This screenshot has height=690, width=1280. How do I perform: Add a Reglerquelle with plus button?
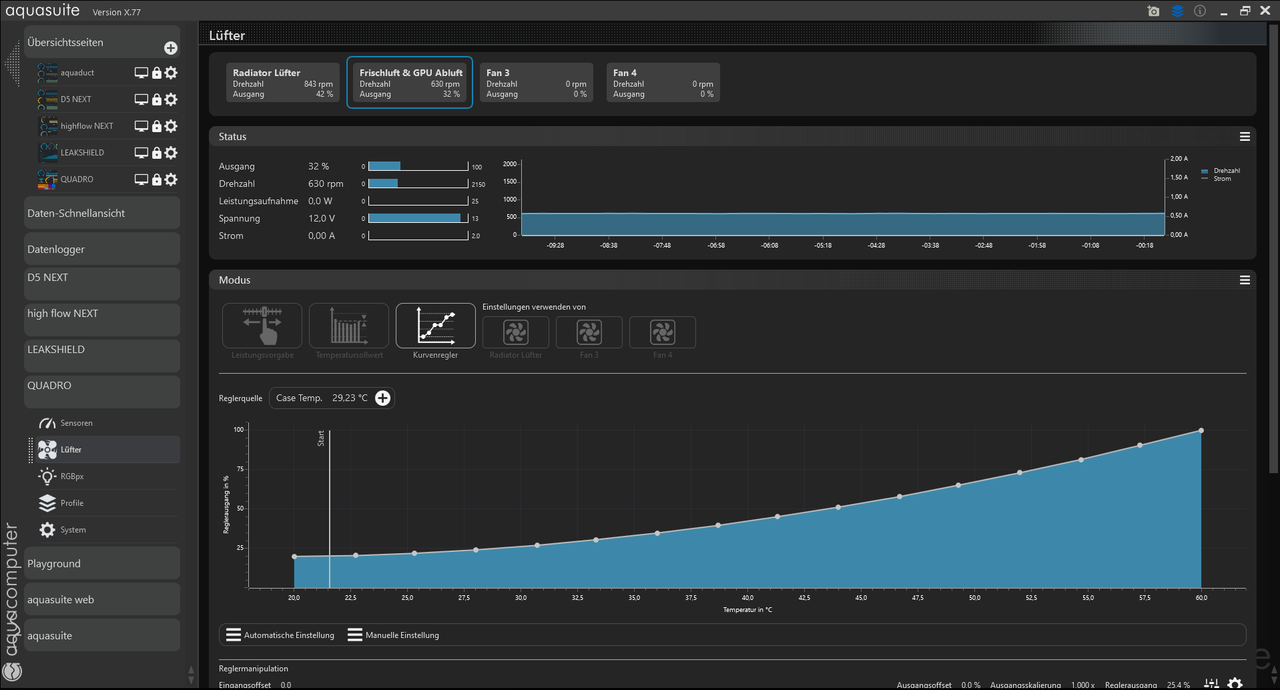point(382,398)
